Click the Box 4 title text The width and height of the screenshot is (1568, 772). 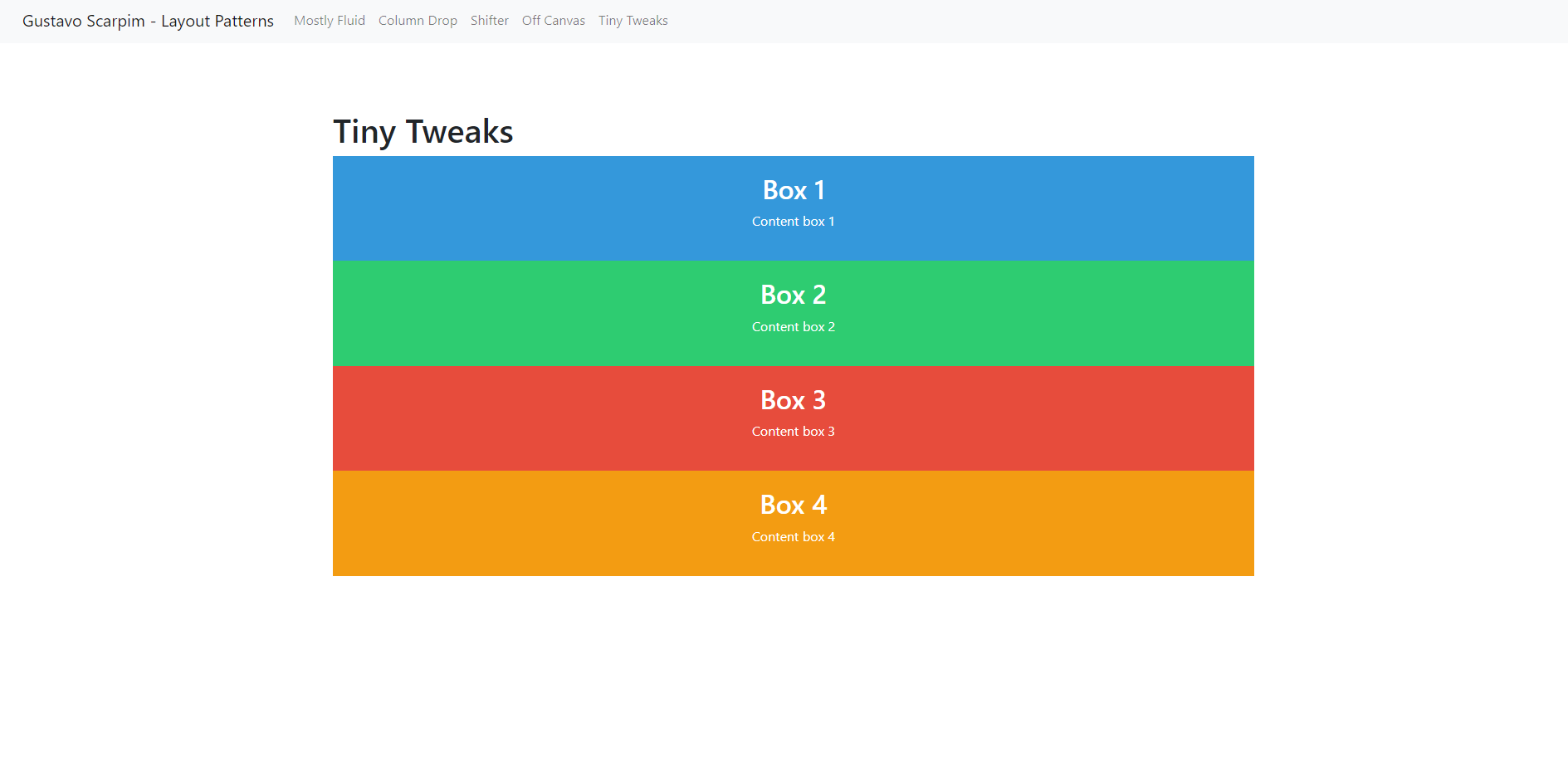(793, 505)
